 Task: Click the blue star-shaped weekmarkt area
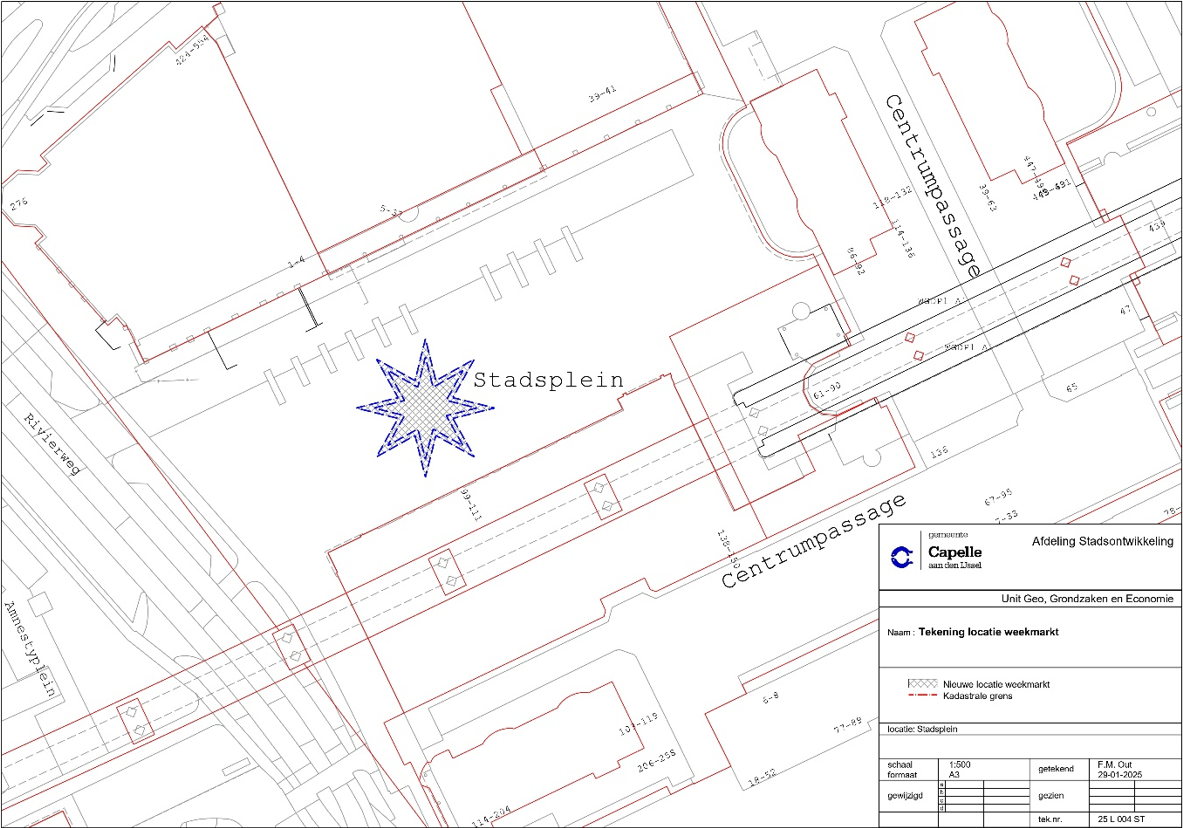[425, 406]
